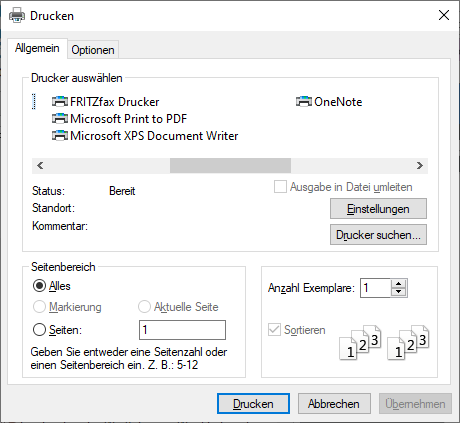This screenshot has height=423, width=460.
Task: Select the Seiten radio button
Action: click(x=39, y=330)
